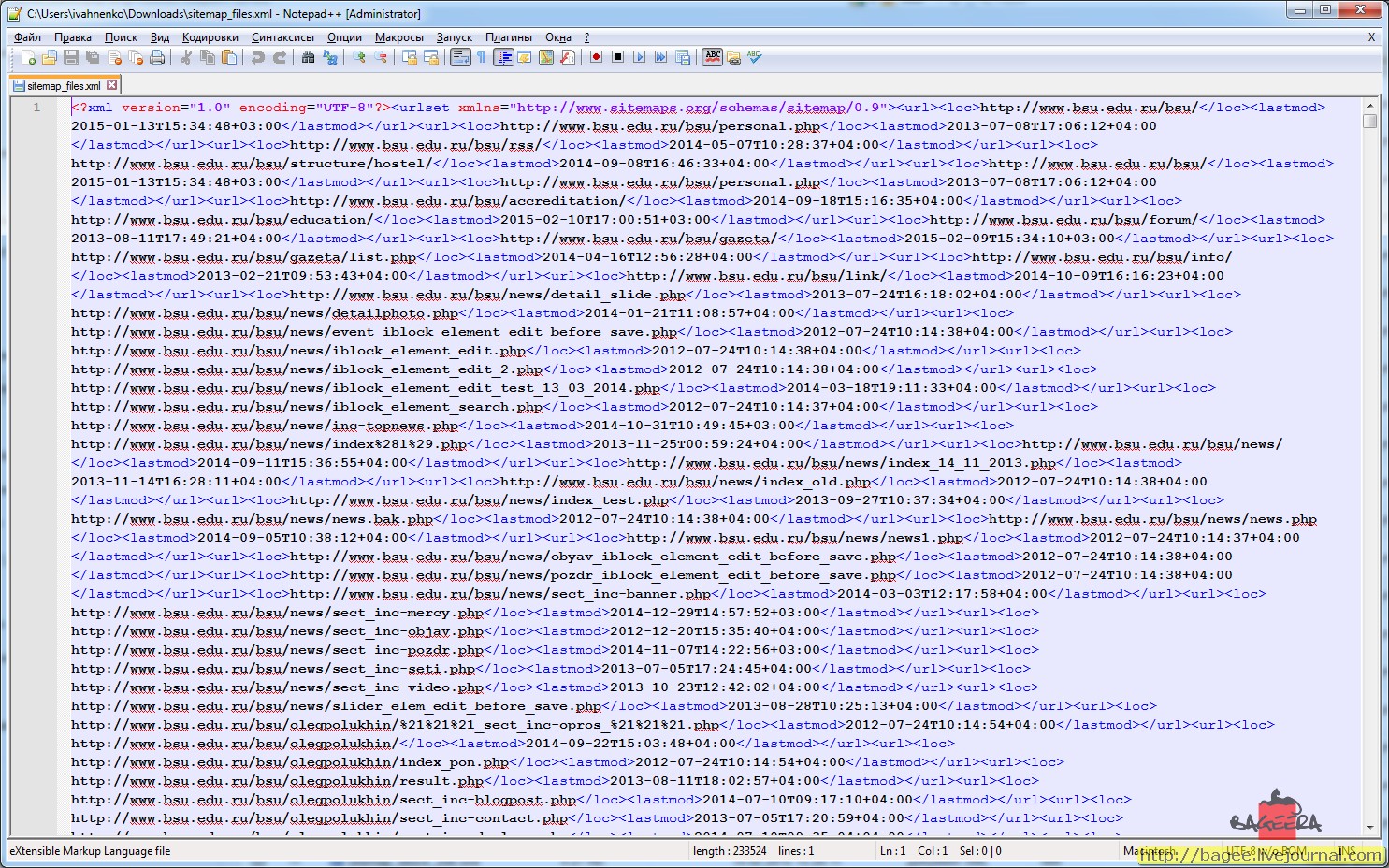
Task: Toggle indent guide display
Action: click(x=503, y=57)
